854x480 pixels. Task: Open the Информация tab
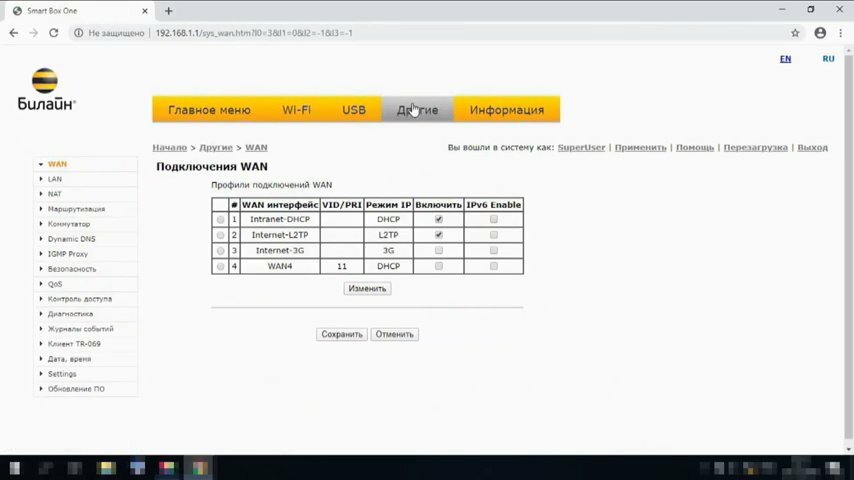(x=507, y=110)
